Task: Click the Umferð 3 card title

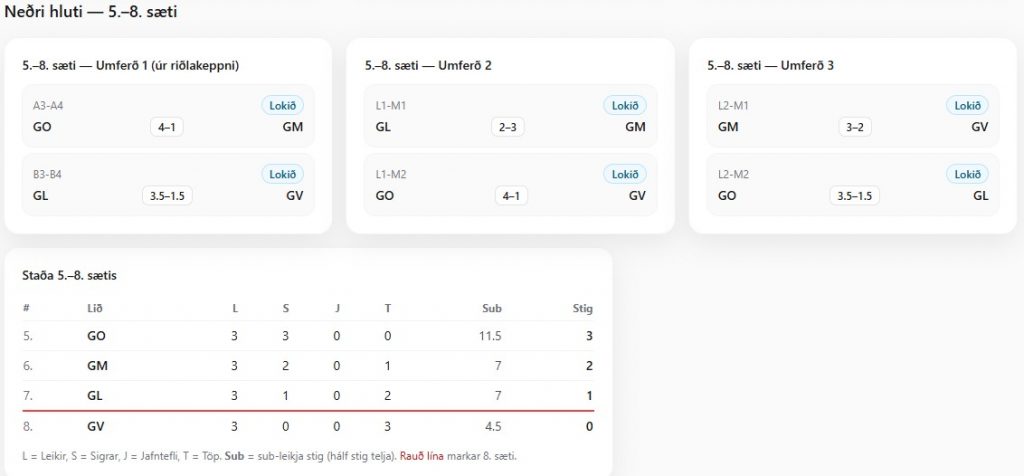Action: click(771, 65)
